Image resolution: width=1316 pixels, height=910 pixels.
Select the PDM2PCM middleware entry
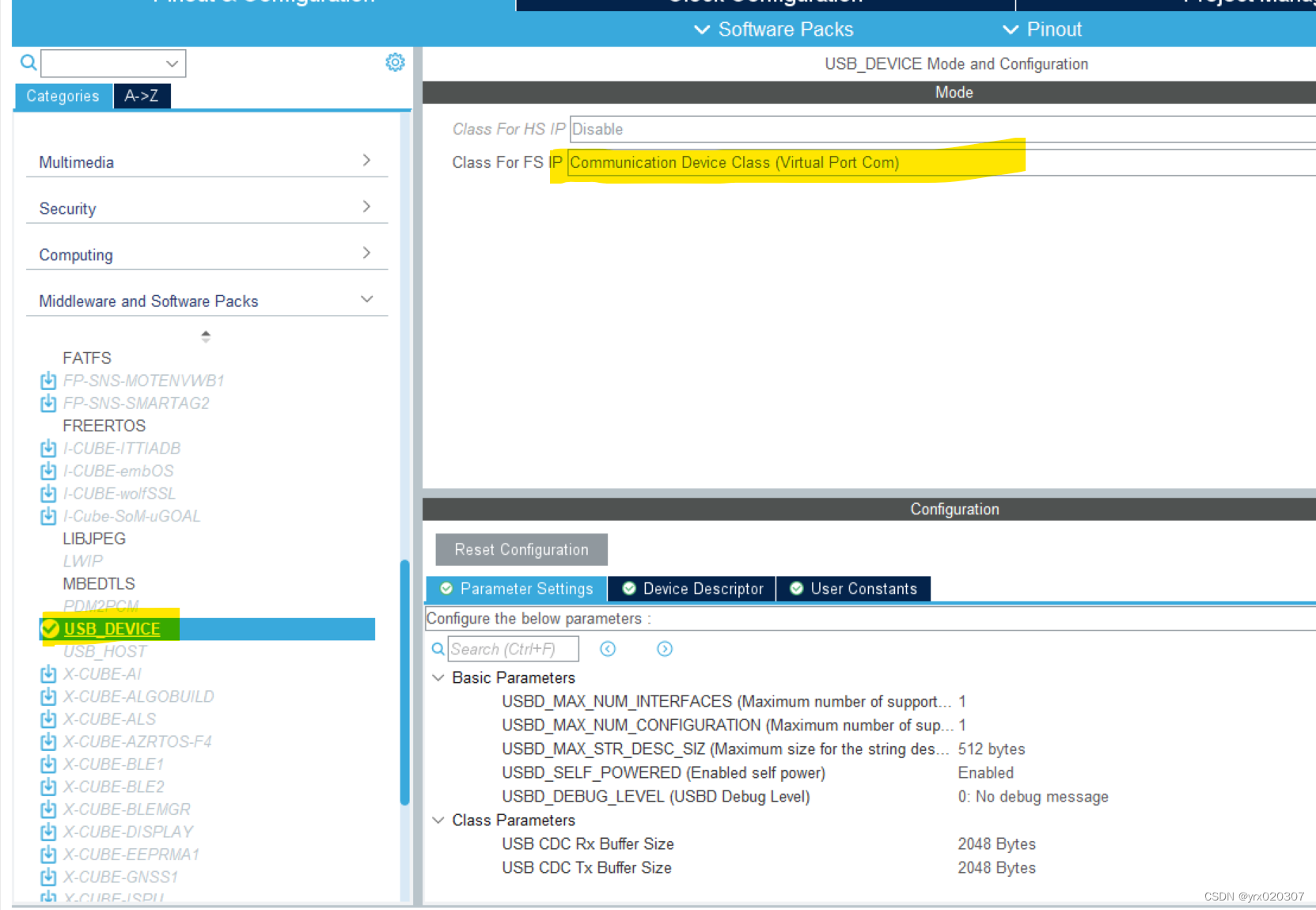(x=101, y=606)
